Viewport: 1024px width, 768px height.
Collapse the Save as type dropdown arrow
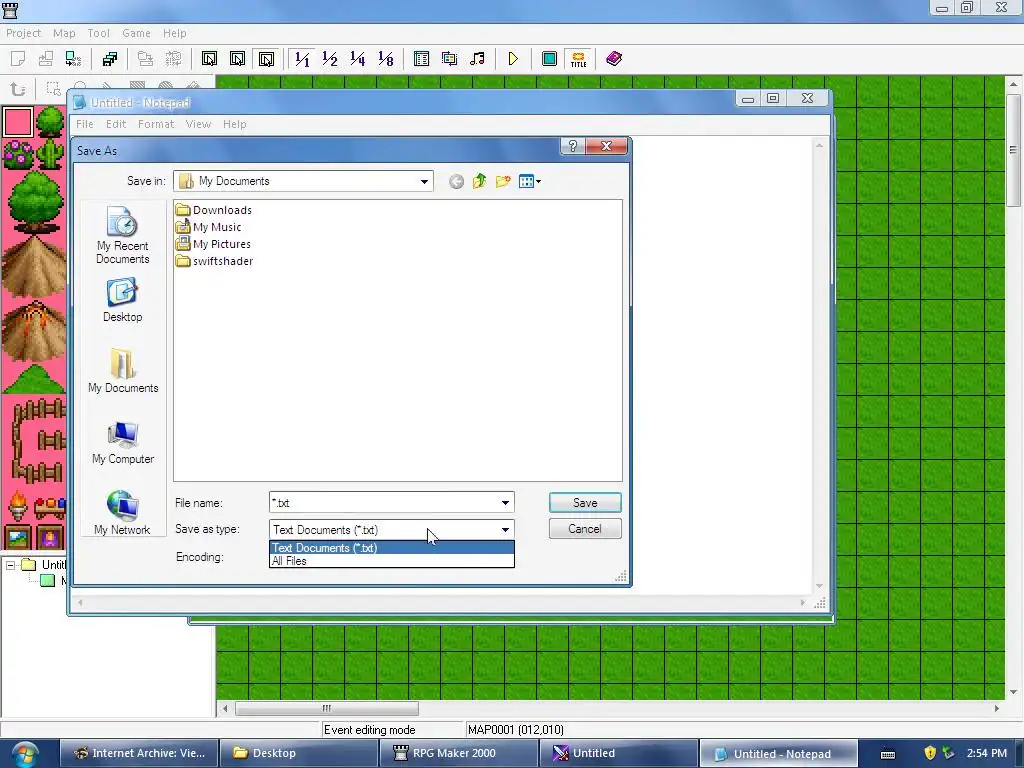[x=505, y=530]
